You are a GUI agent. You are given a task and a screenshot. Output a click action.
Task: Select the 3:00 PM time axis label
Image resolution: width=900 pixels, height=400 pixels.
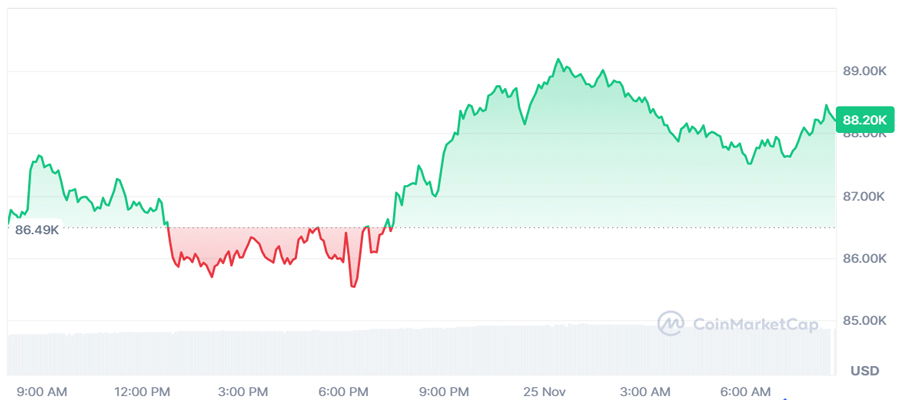click(243, 391)
